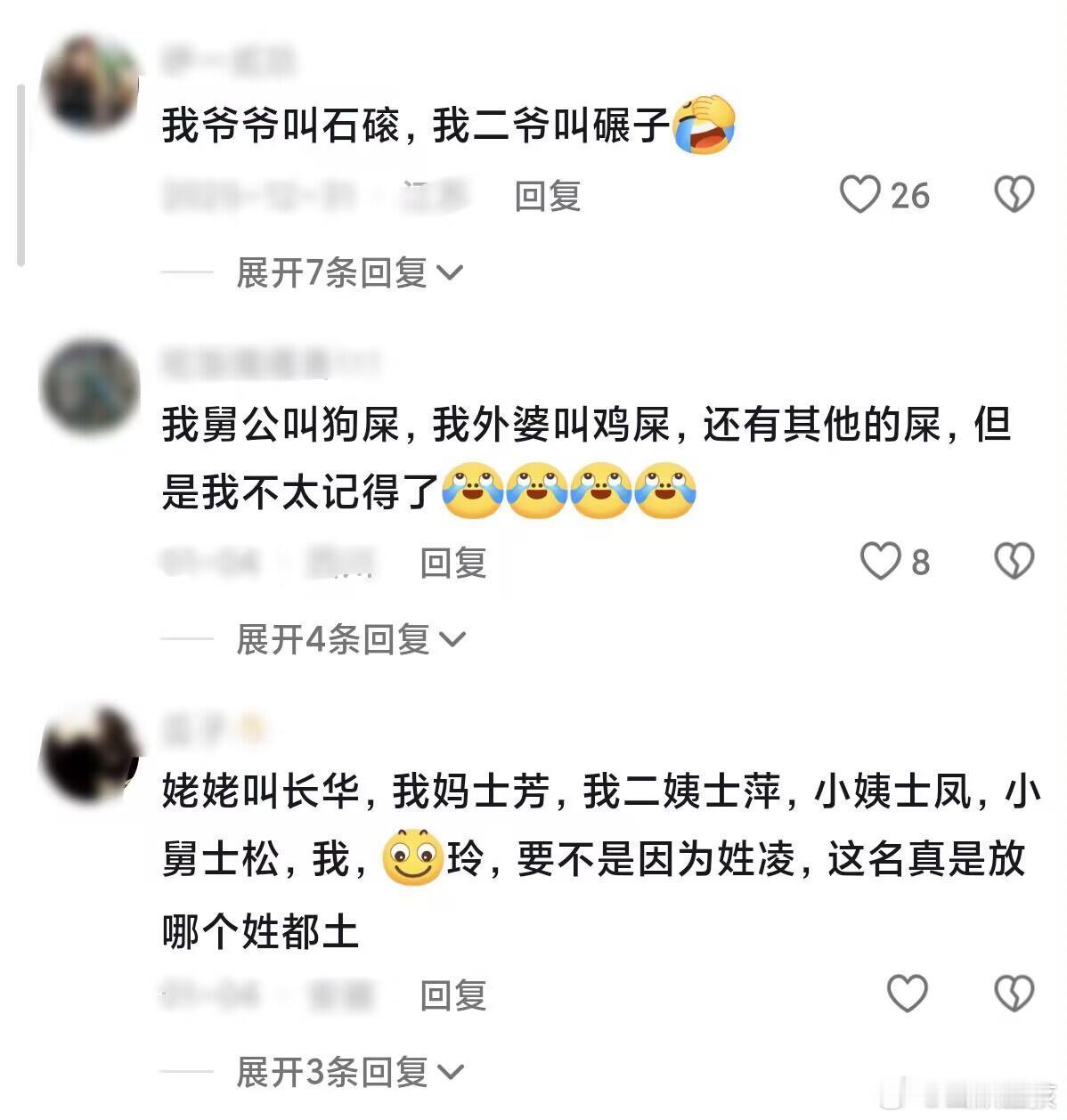Viewport: 1067px width, 1120px height.
Task: Reply to the 石磙 comment via 回复
Action: (548, 196)
